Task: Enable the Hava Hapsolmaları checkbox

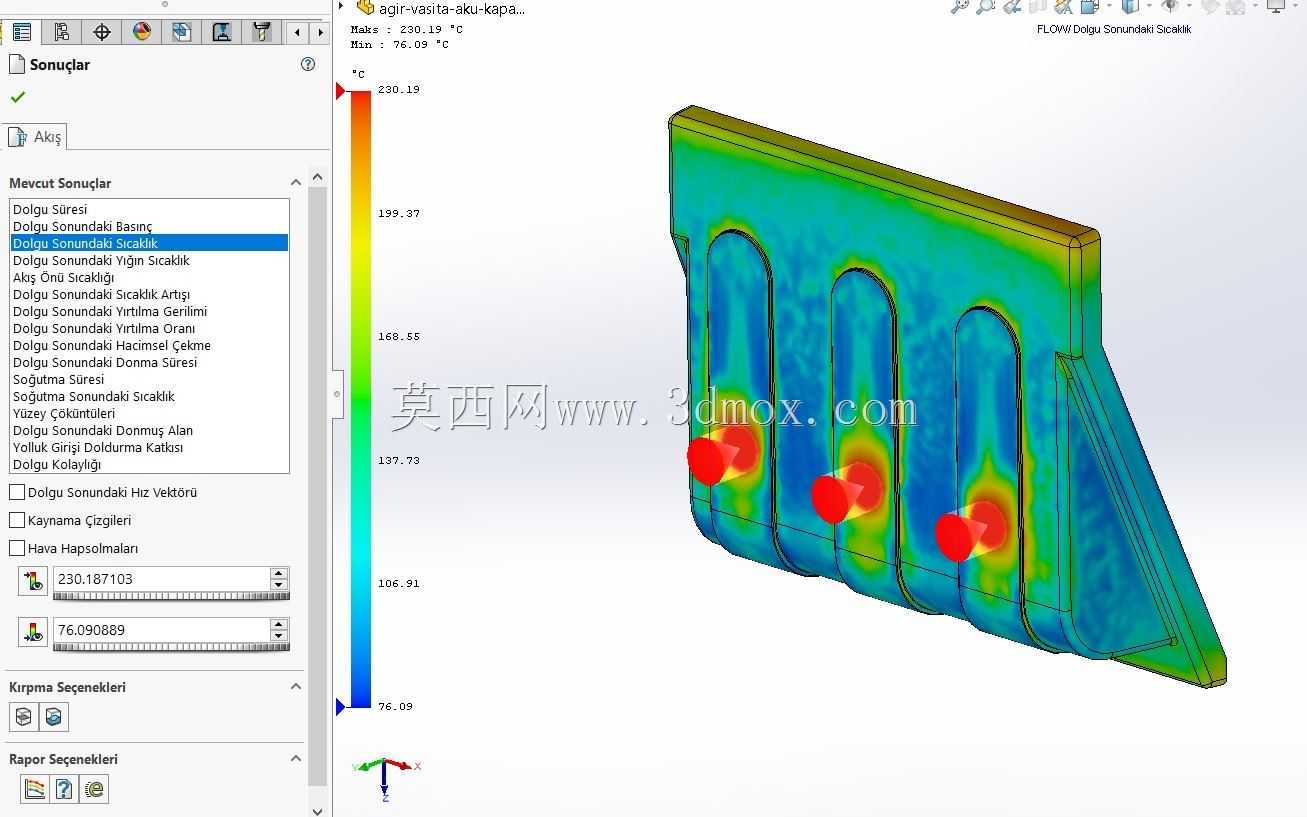Action: pyautogui.click(x=17, y=548)
